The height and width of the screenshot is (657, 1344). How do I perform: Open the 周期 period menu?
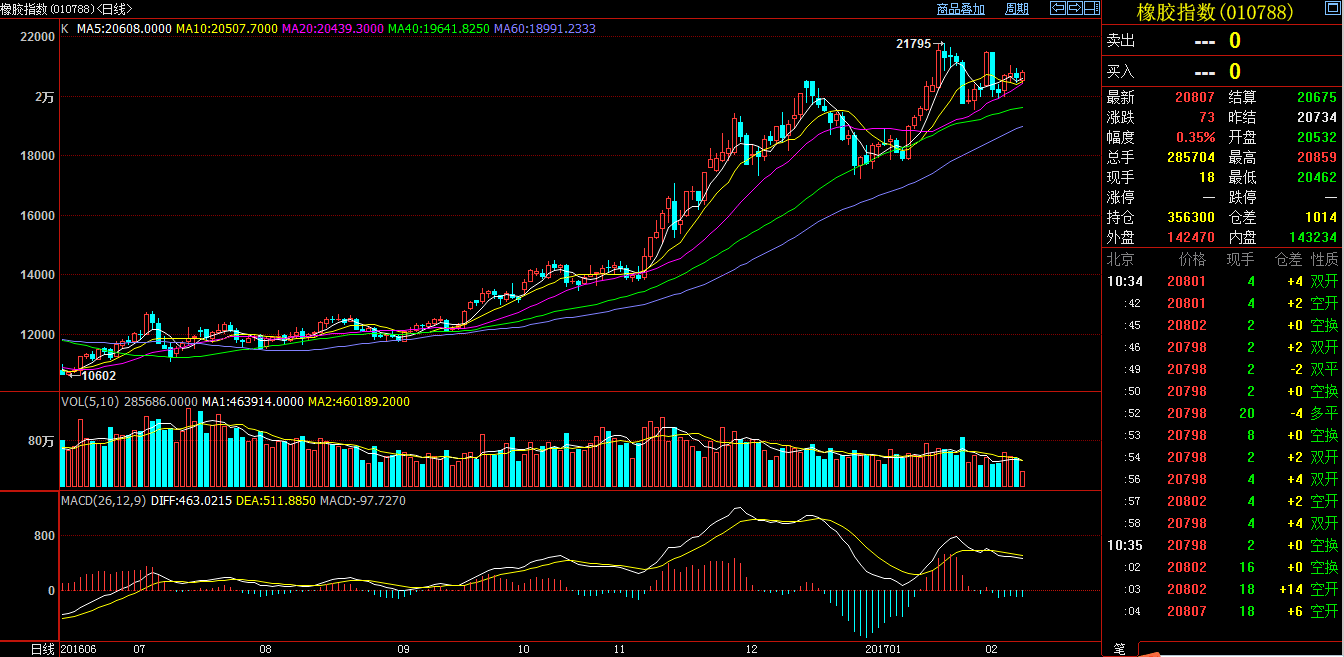click(1016, 9)
